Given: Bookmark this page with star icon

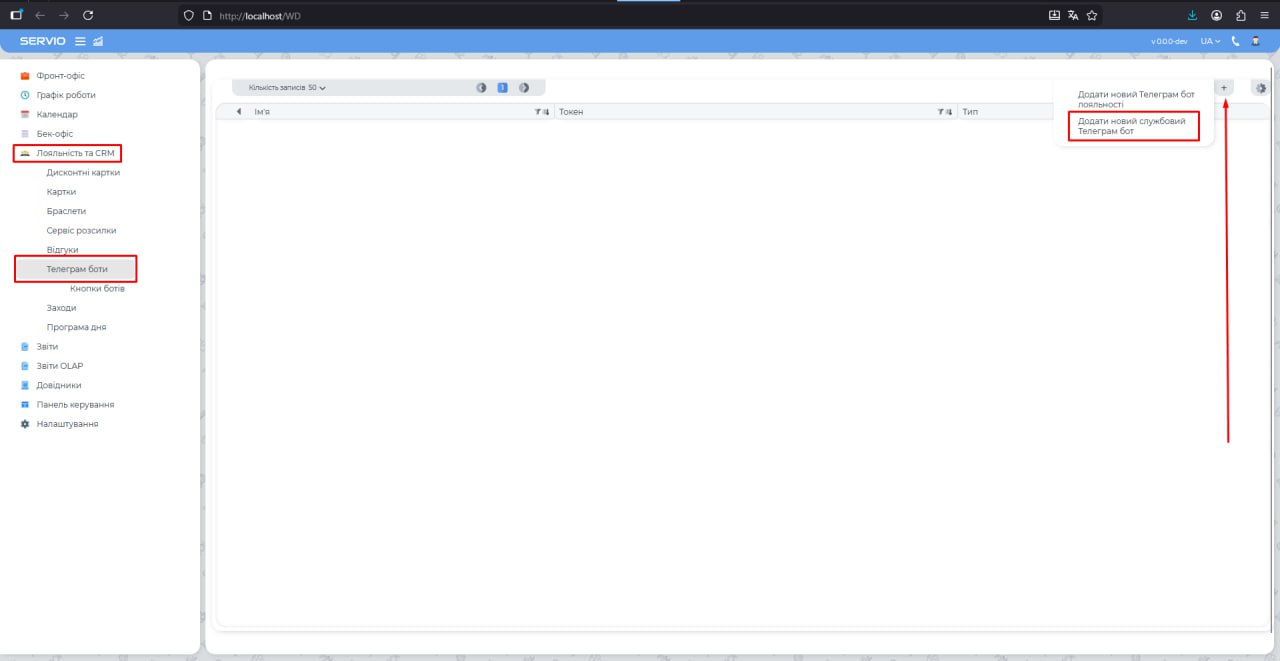Looking at the screenshot, I should [1092, 15].
